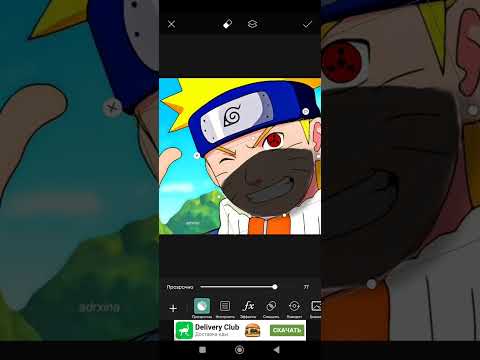Open the Delivery Club ad title
Screen dimensions: 480x360
(217, 327)
